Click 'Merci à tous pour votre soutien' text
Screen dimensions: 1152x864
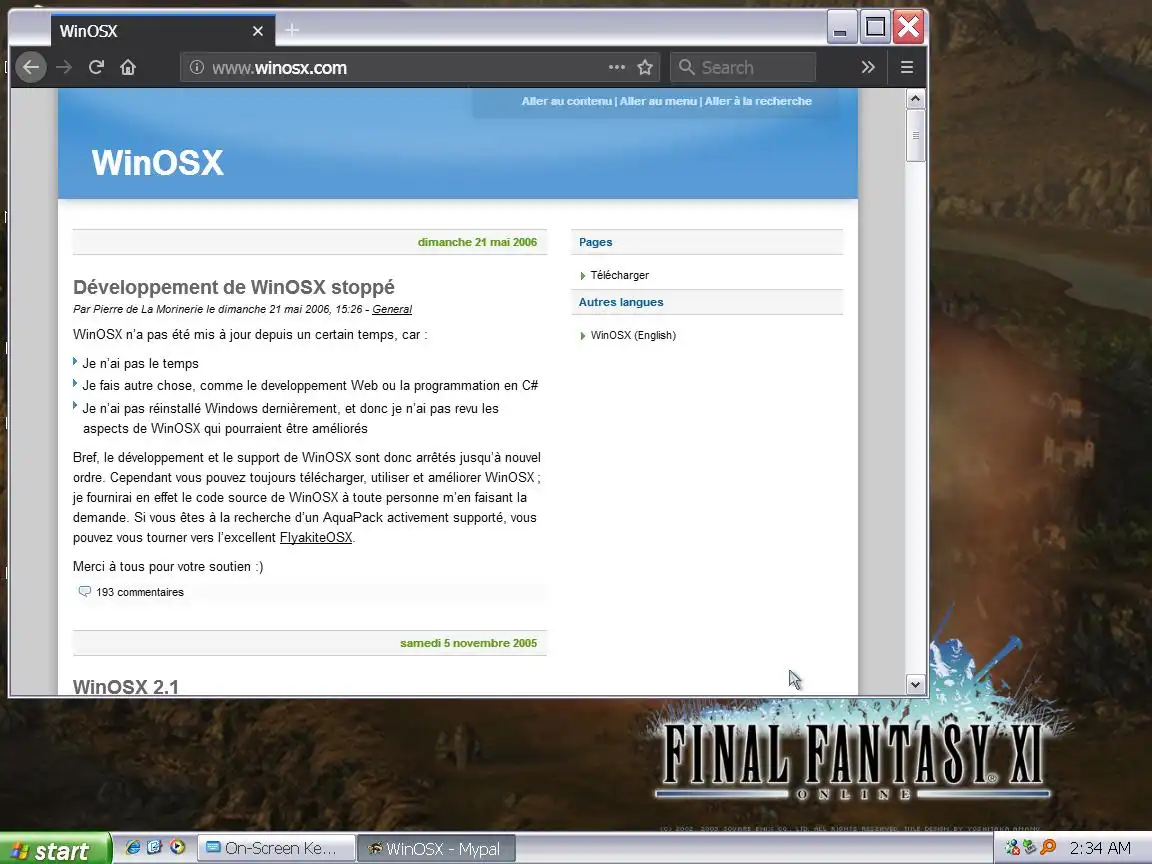tap(168, 566)
